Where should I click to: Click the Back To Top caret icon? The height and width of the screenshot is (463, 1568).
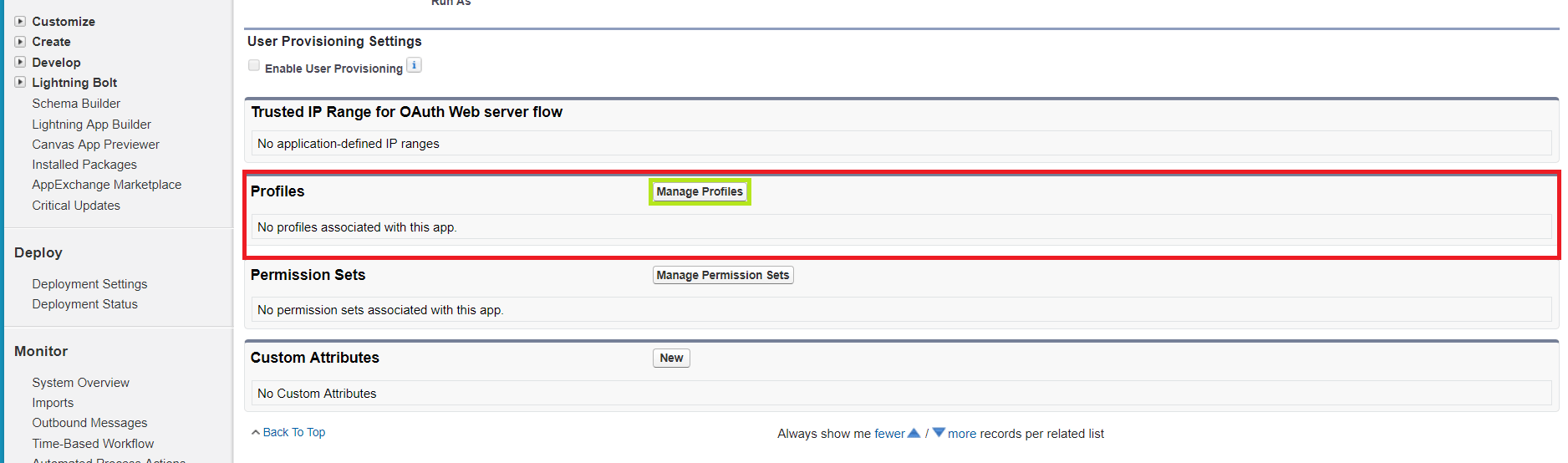256,432
